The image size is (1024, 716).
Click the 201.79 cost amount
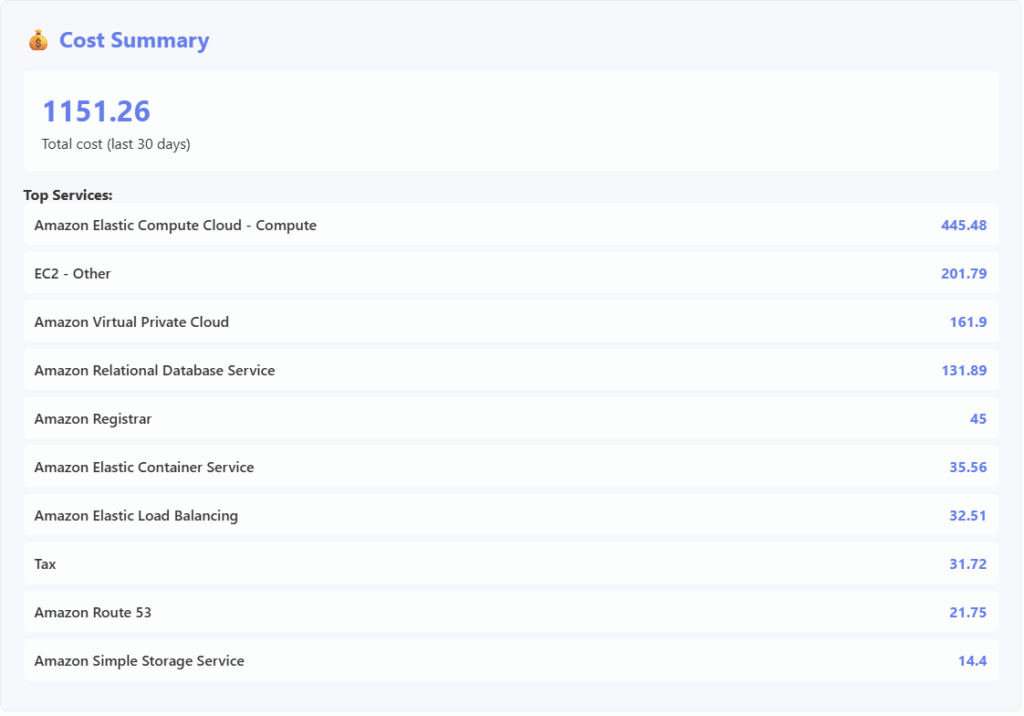point(963,273)
